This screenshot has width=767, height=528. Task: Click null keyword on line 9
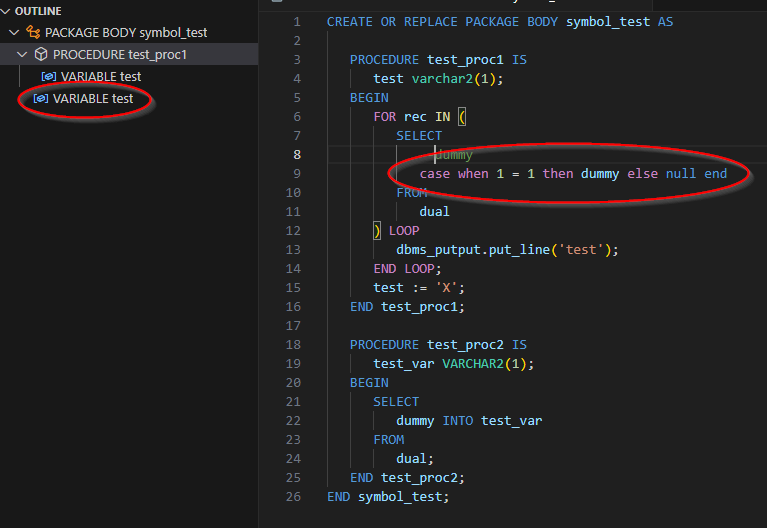681,174
